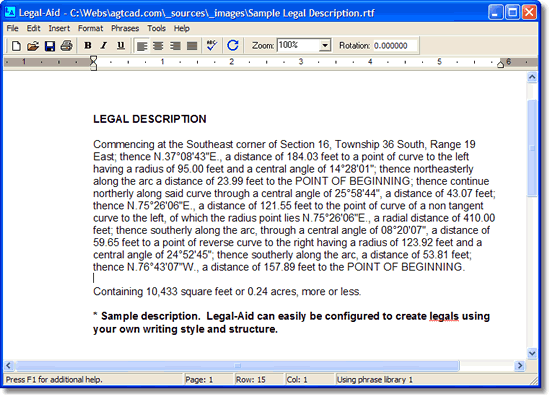The width and height of the screenshot is (550, 397).
Task: Open a file with the folder icon
Action: (x=33, y=46)
